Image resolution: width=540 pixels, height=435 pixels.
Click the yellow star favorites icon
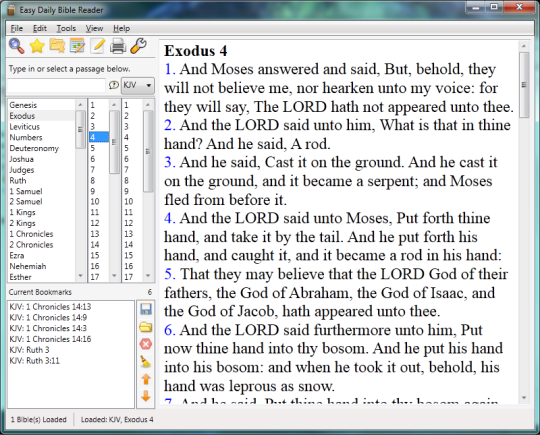coord(37,46)
